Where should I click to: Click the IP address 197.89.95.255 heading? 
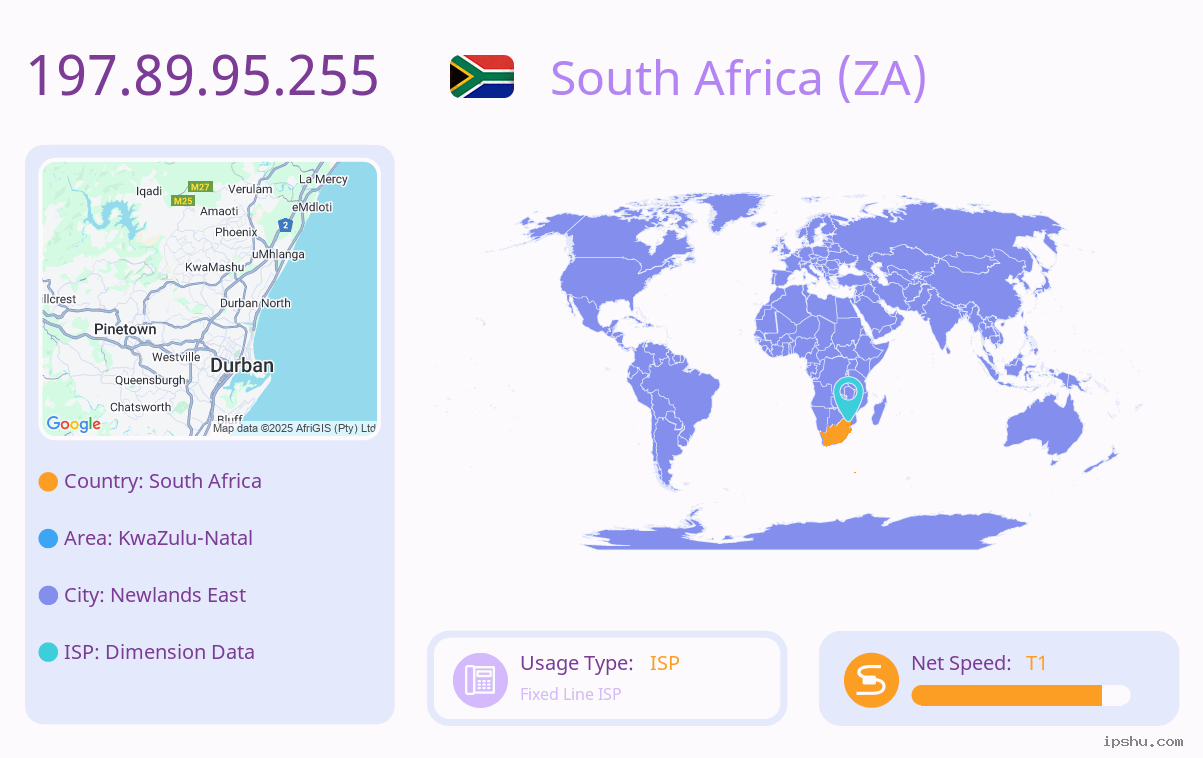203,76
